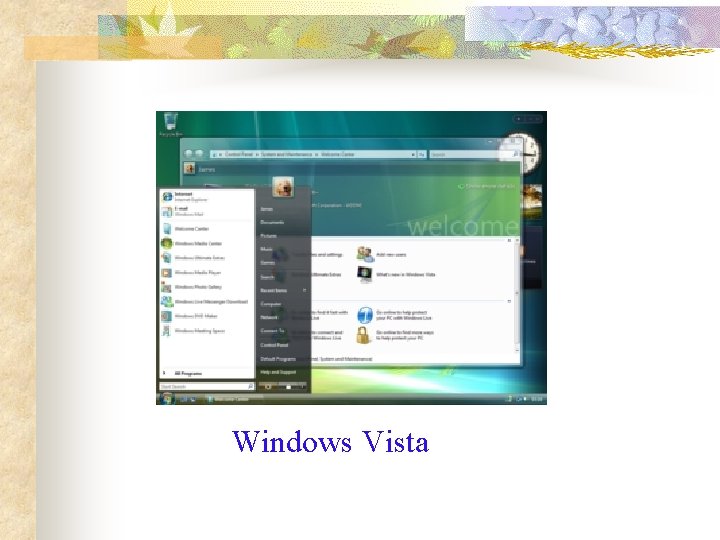Open Music from Start menu right pane
720x540 pixels.
click(266, 249)
